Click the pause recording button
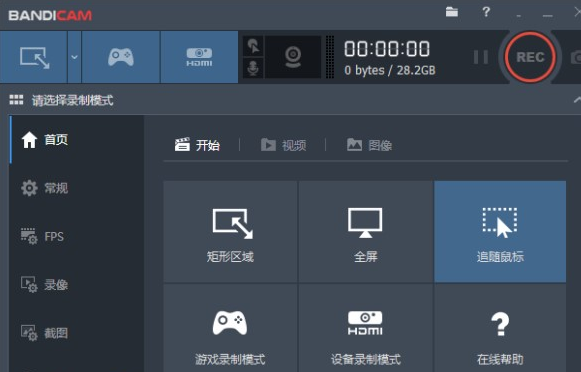The height and width of the screenshot is (372, 581). (481, 57)
